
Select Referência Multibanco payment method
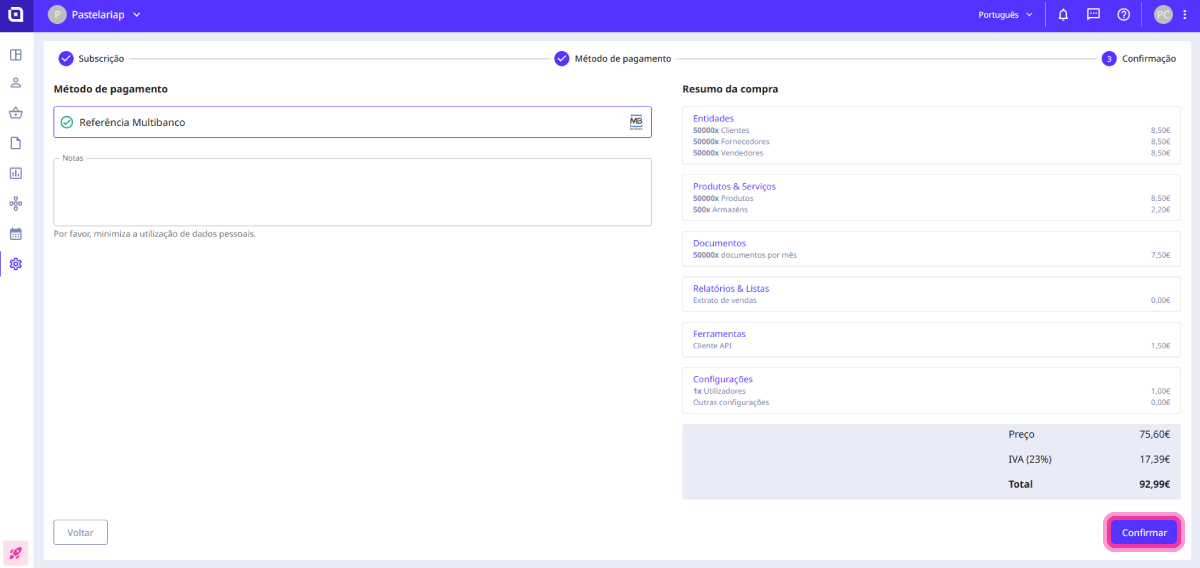pos(352,122)
